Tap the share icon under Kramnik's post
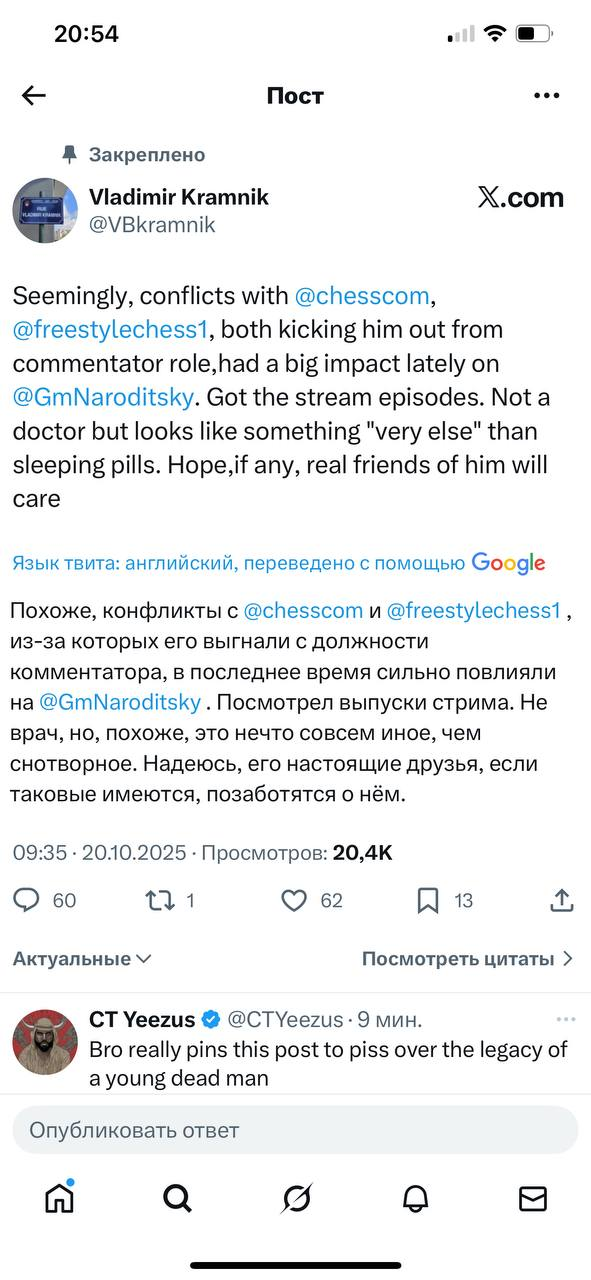Image resolution: width=591 pixels, height=1280 pixels. 562,900
